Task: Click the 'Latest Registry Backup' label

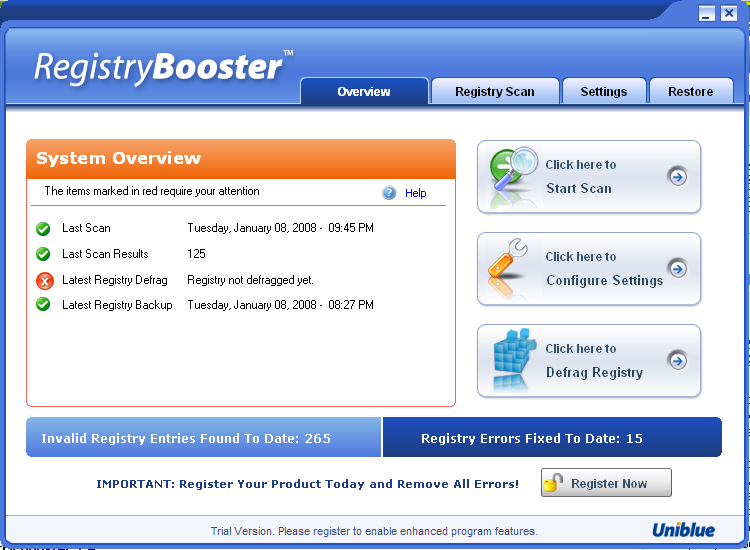Action: coord(117,305)
